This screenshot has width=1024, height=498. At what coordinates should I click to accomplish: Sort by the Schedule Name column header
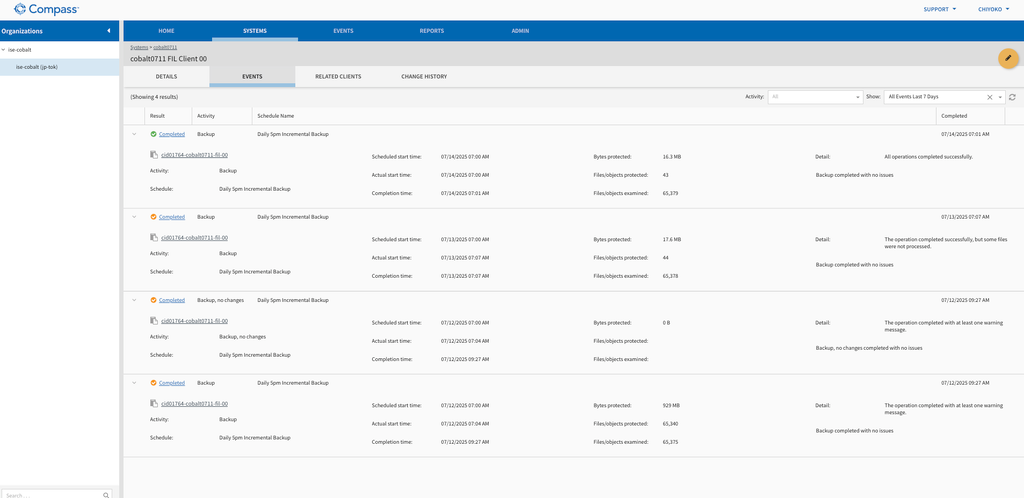click(x=276, y=116)
